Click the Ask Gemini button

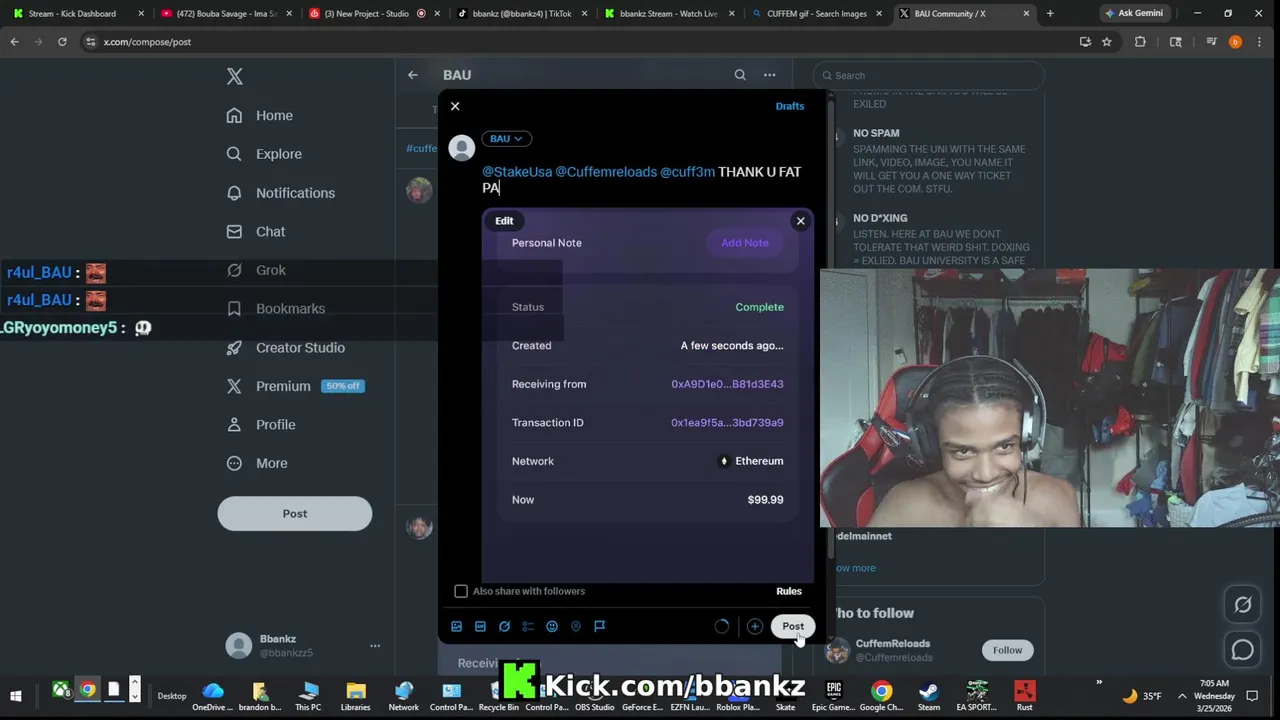point(1134,14)
